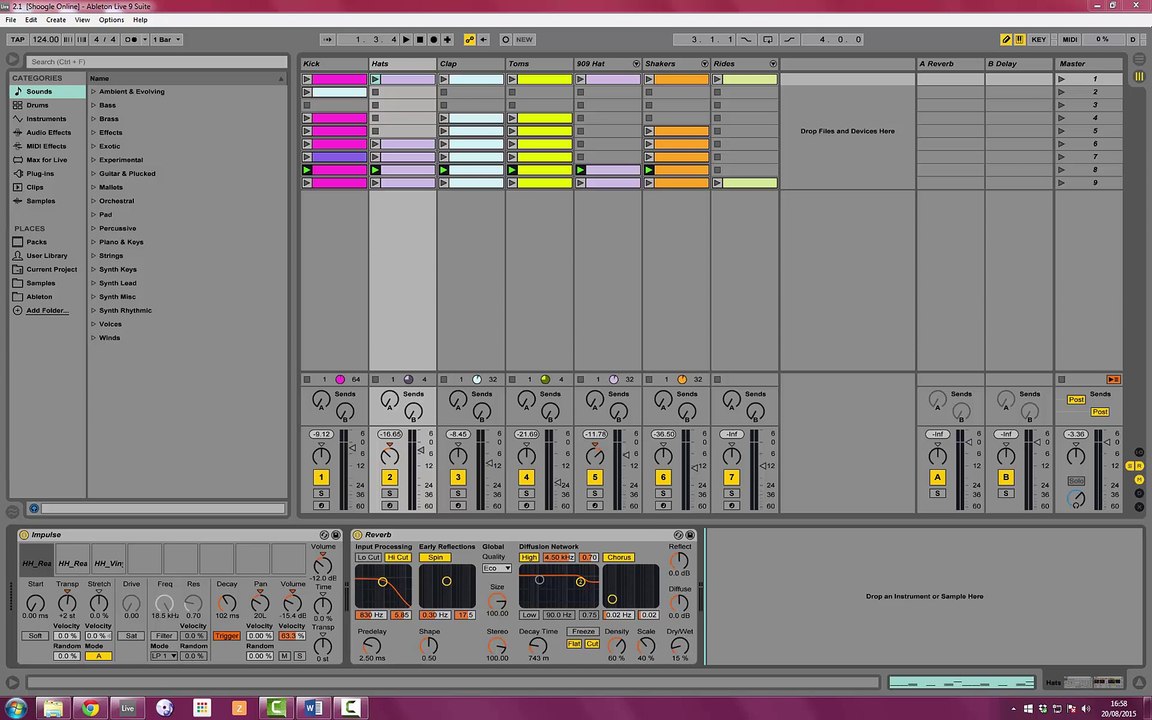Click the Reverb Freeze button
Image resolution: width=1152 pixels, height=720 pixels.
(583, 632)
